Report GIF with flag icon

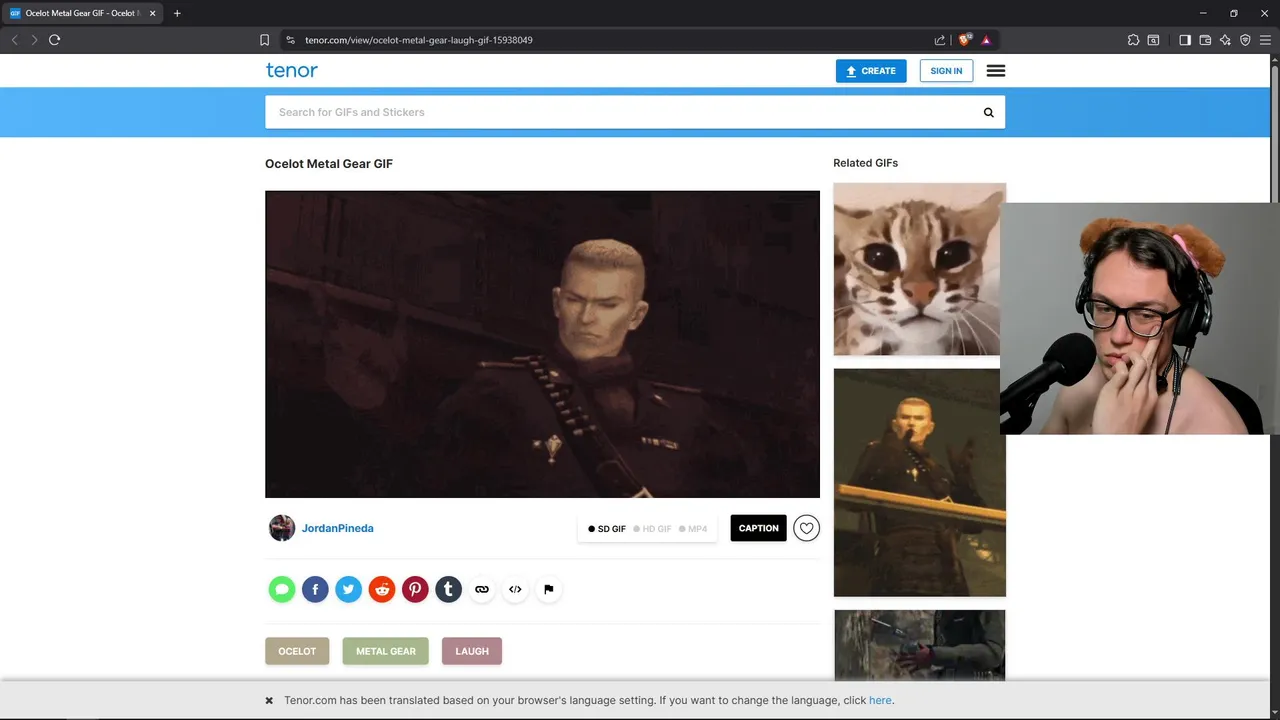tap(548, 589)
